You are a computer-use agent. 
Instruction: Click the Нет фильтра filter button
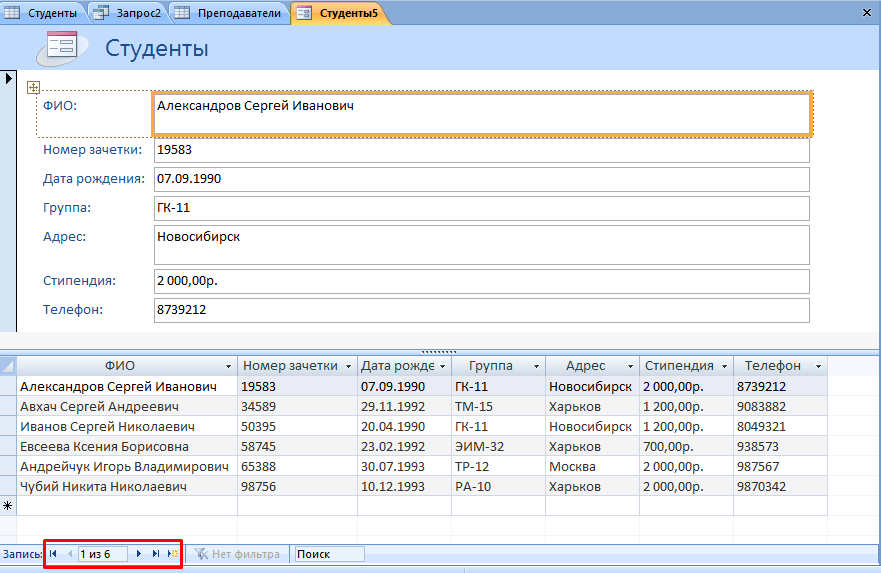[x=238, y=554]
